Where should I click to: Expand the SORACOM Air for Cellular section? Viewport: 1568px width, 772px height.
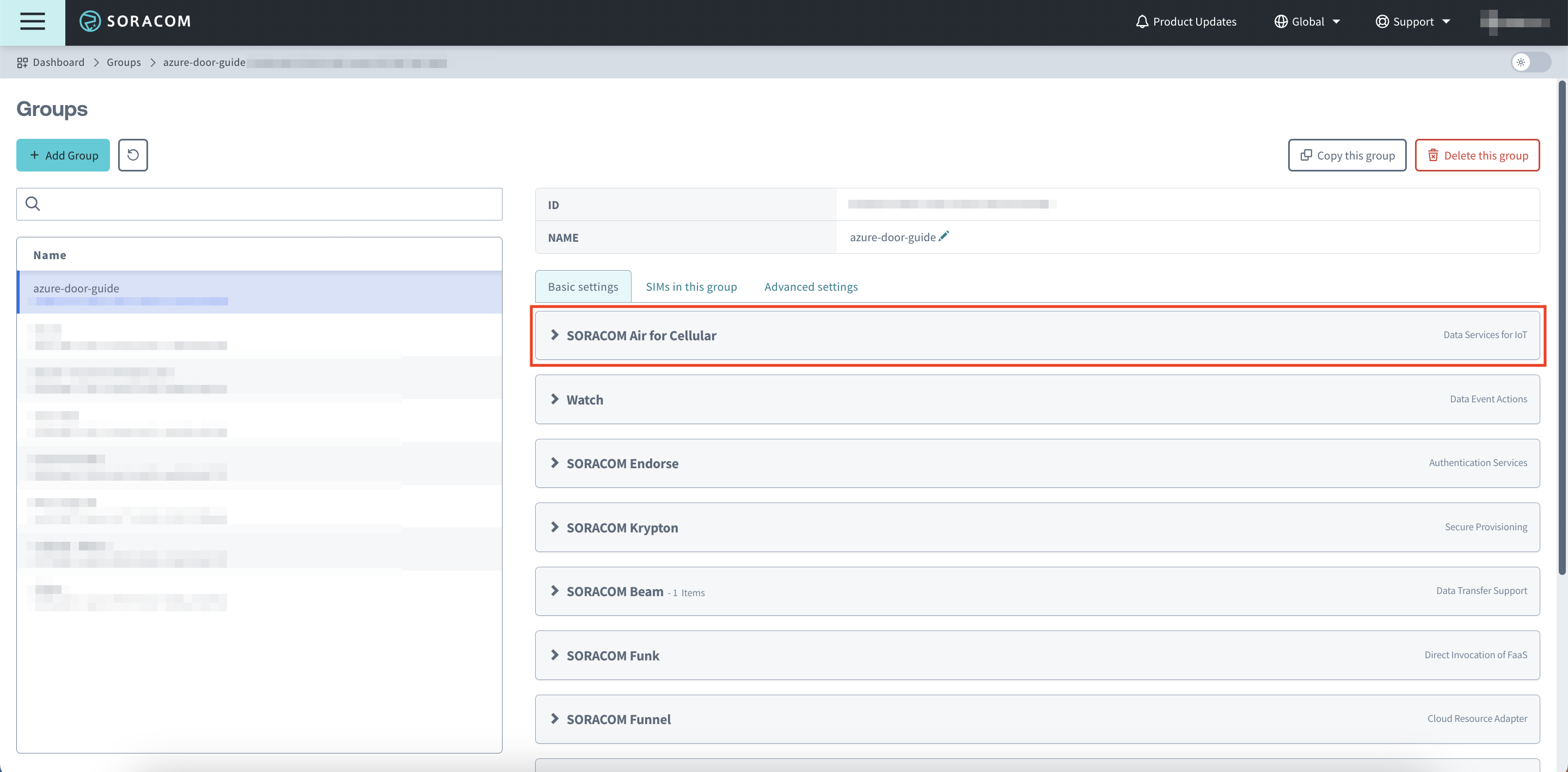(641, 335)
